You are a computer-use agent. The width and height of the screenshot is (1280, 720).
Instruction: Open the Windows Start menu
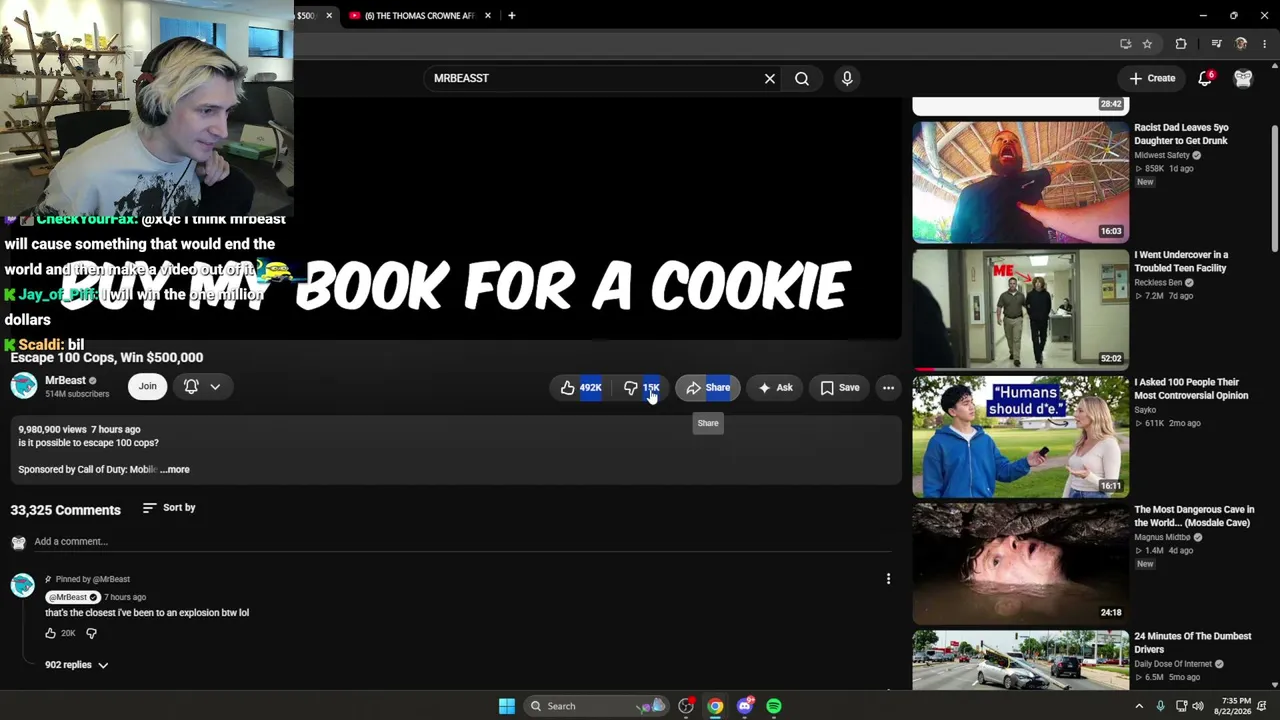507,706
